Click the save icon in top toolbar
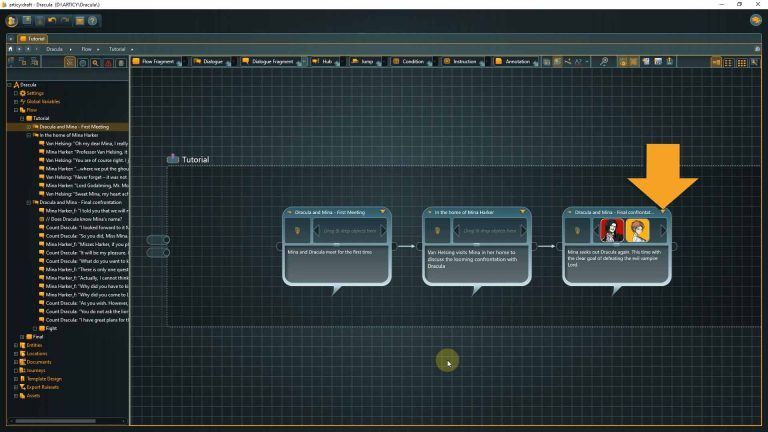Image resolution: width=768 pixels, height=432 pixels. (27, 21)
